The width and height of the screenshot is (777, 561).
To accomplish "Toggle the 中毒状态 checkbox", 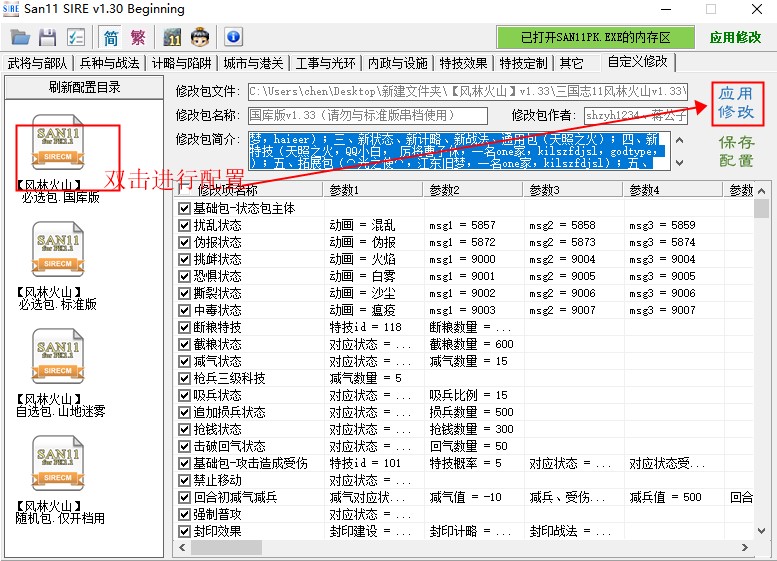I will [184, 310].
